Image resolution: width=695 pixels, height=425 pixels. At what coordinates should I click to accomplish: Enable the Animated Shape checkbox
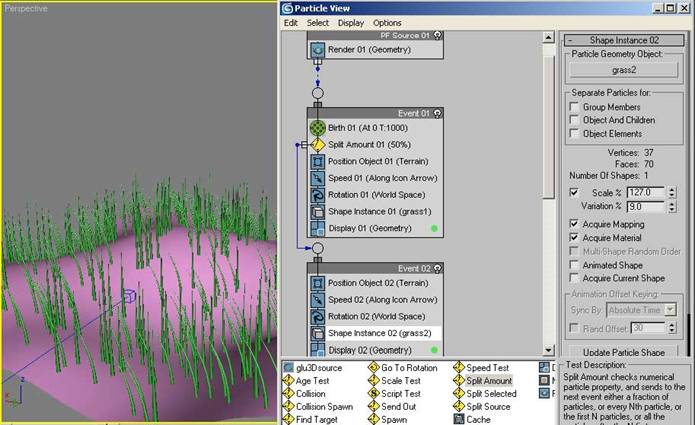pos(573,264)
